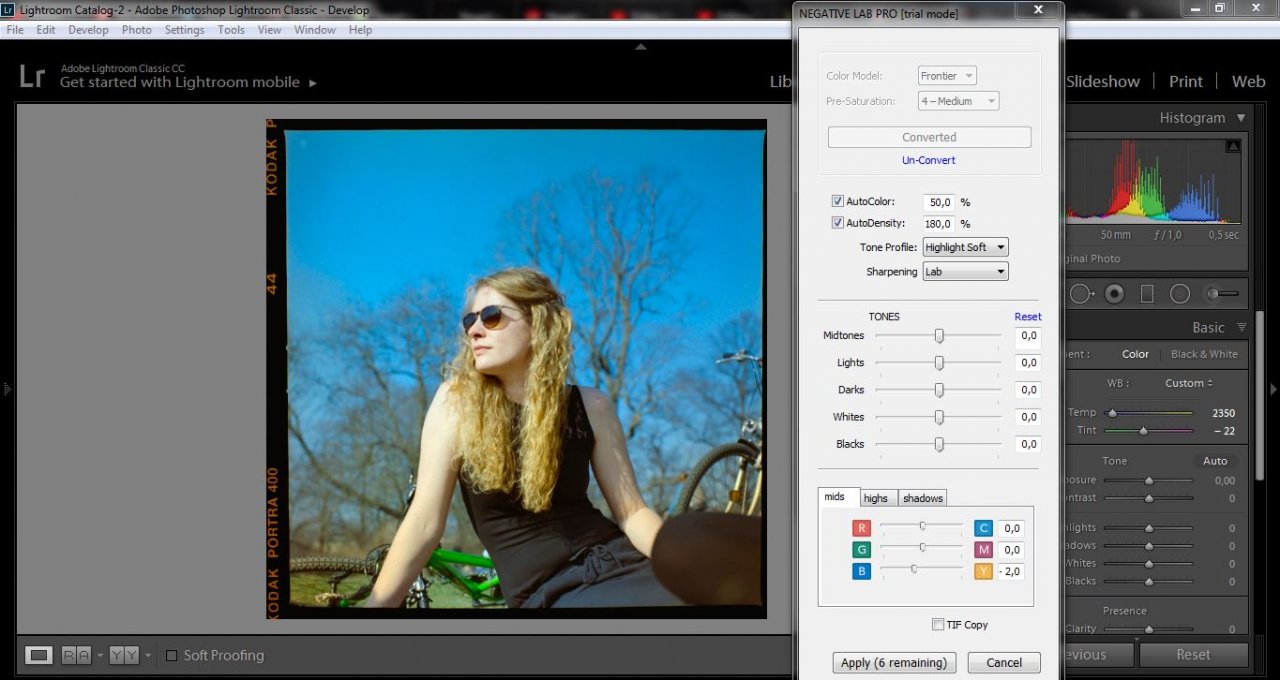The width and height of the screenshot is (1280, 680).
Task: Go to the Web module
Action: [x=1248, y=82]
